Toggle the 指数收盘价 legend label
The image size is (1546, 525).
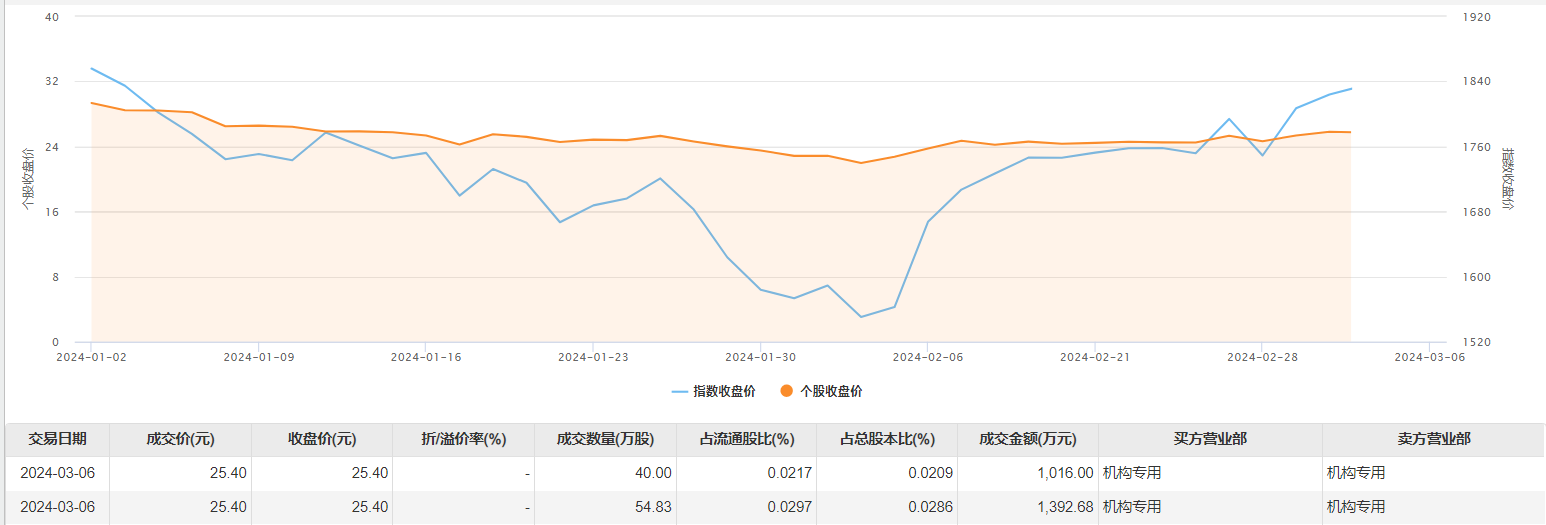click(x=724, y=391)
